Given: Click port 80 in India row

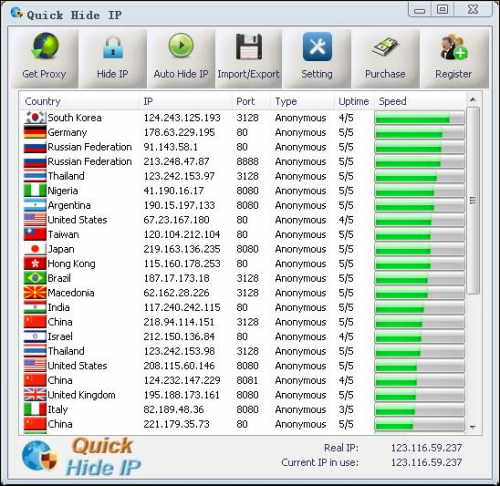Looking at the screenshot, I should tap(242, 307).
